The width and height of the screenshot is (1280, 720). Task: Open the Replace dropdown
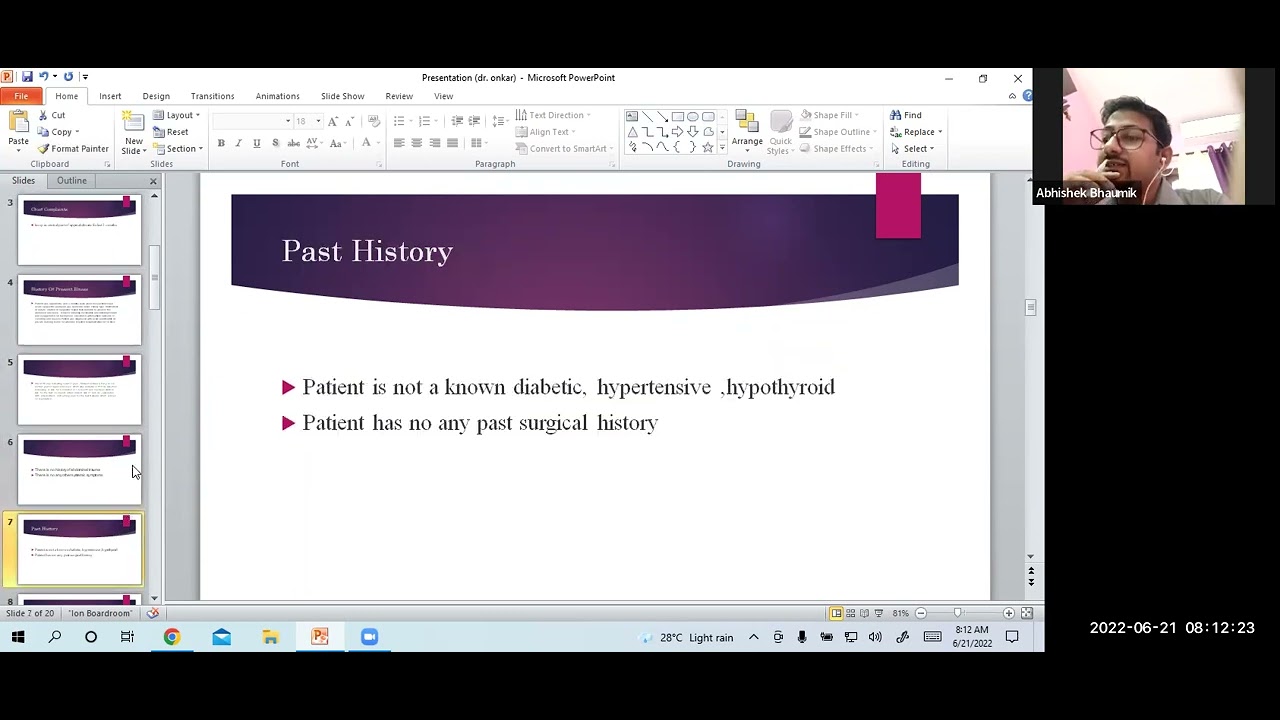point(916,132)
